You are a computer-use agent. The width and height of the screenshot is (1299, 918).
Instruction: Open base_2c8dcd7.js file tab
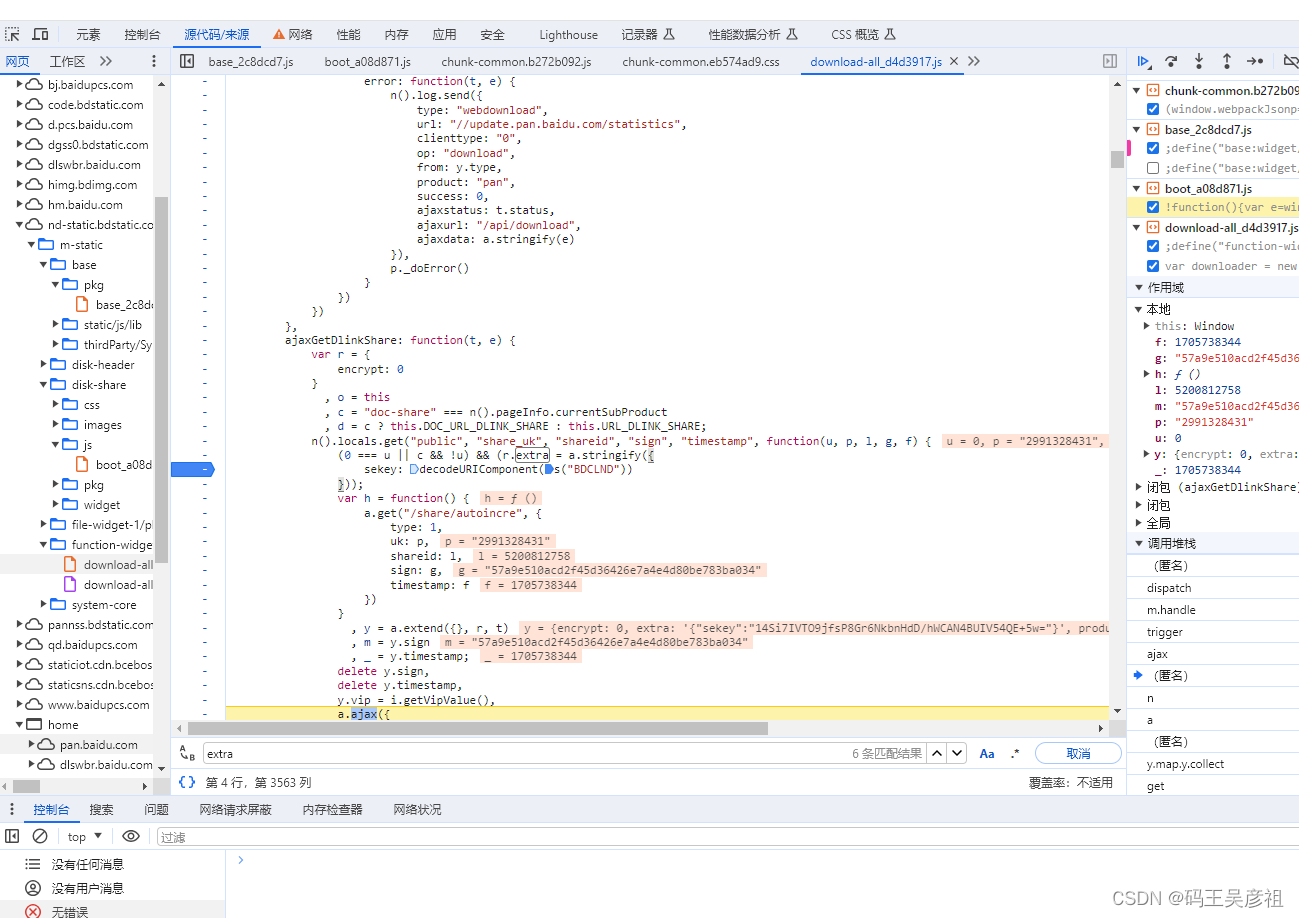tap(251, 61)
